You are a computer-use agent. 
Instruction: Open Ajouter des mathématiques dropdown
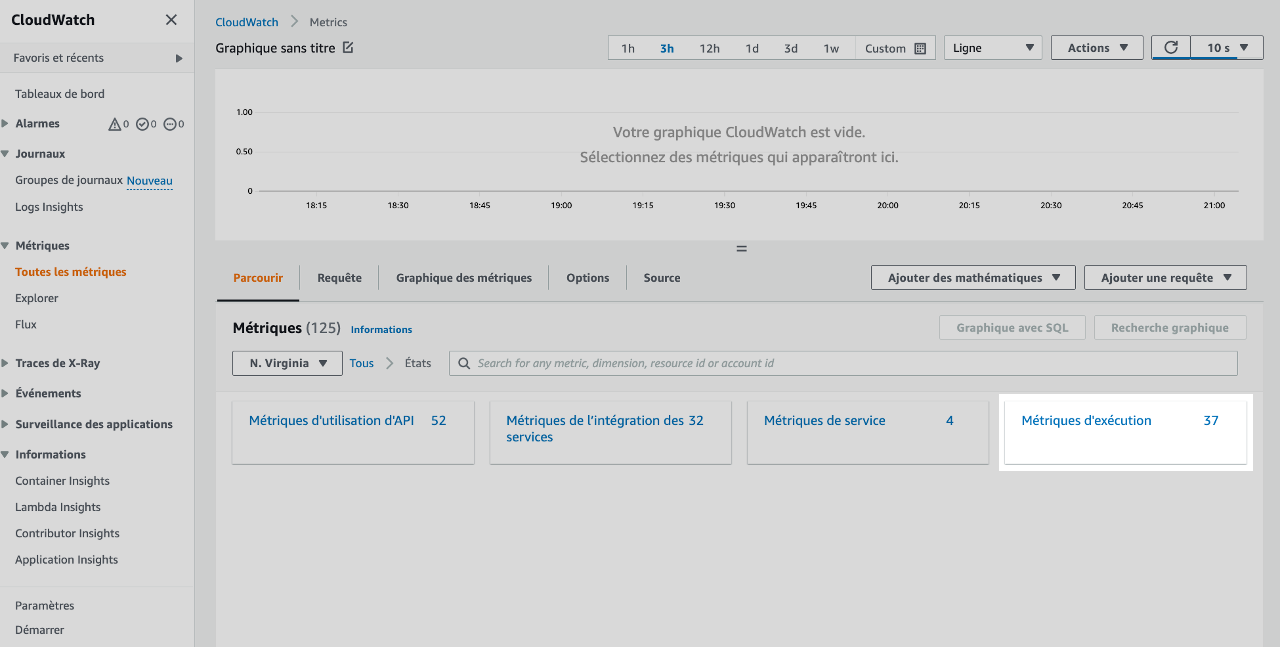pyautogui.click(x=974, y=278)
